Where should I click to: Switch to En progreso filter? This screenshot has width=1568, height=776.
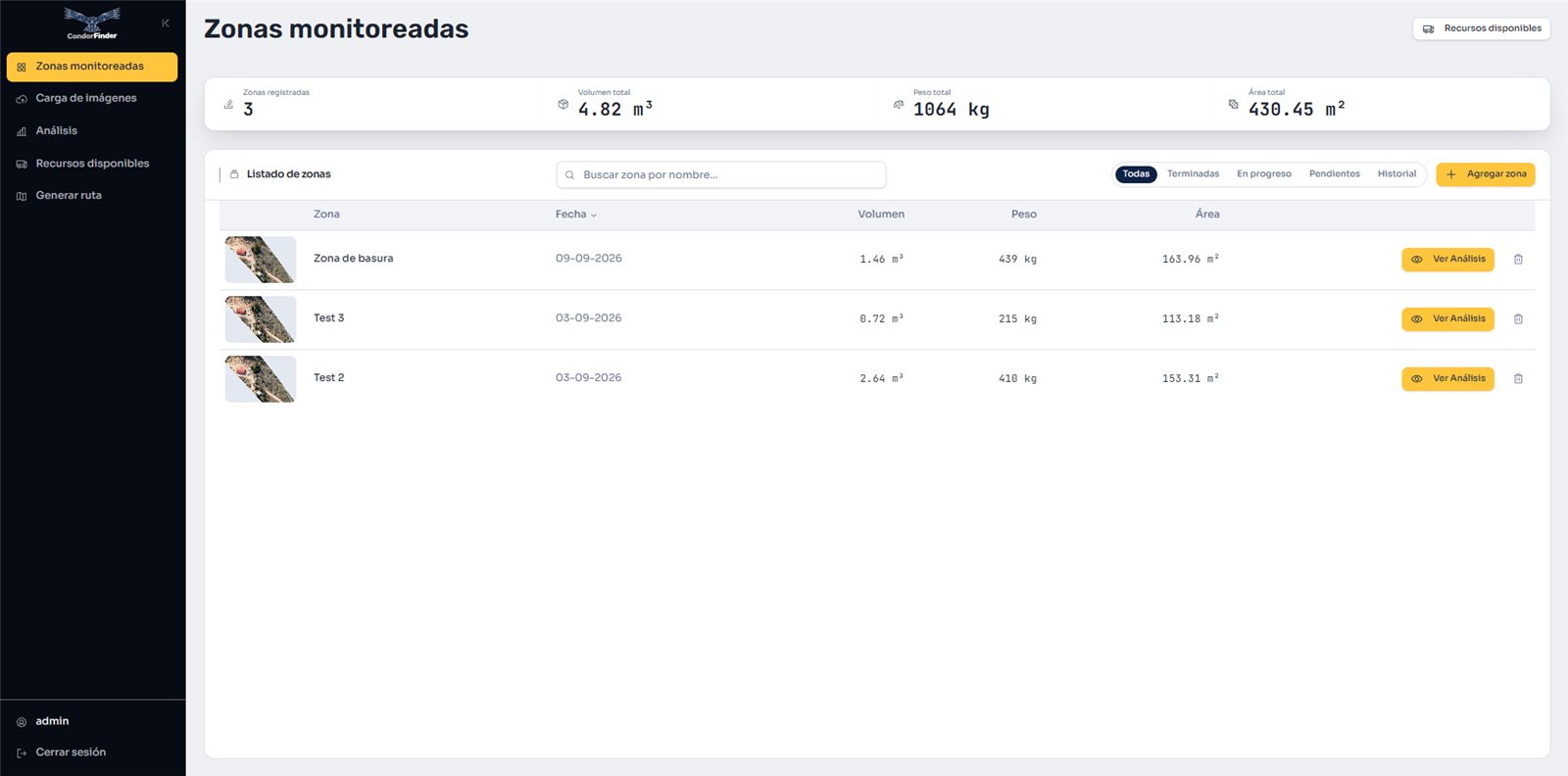pos(1264,174)
